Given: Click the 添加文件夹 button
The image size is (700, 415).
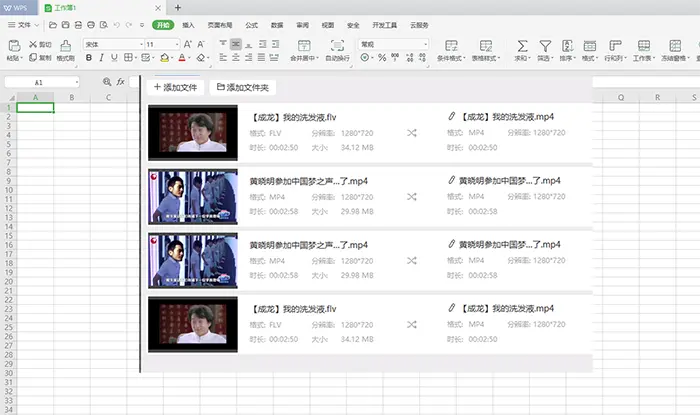Looking at the screenshot, I should tap(243, 87).
